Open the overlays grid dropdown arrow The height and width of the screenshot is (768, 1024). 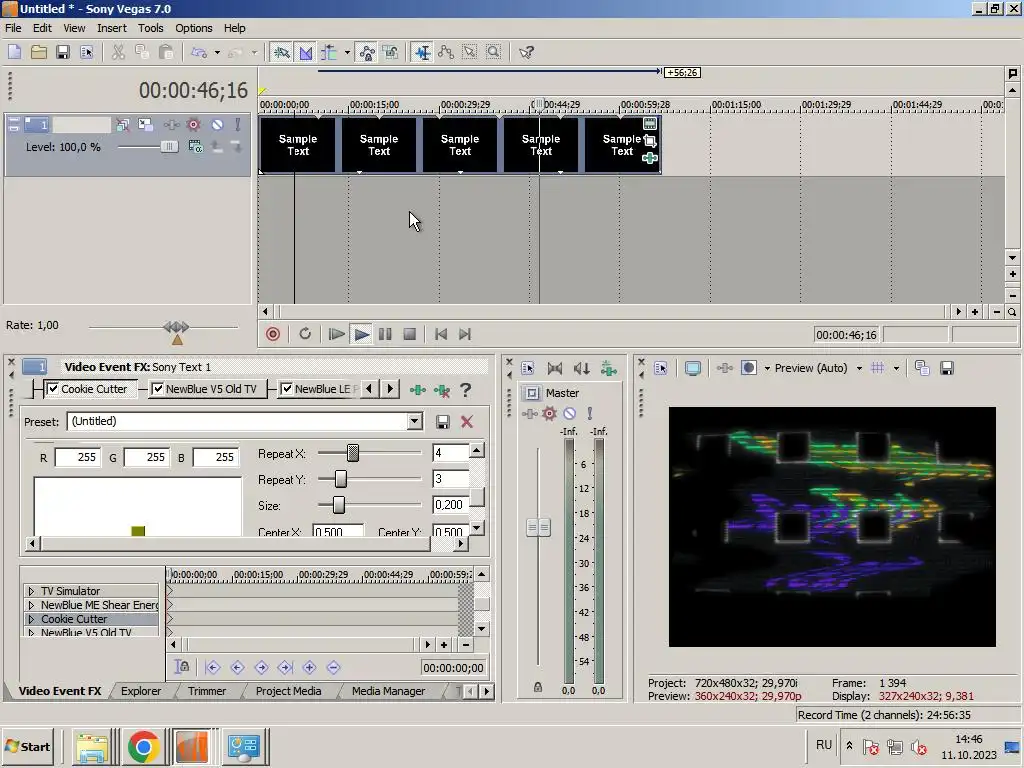(896, 368)
